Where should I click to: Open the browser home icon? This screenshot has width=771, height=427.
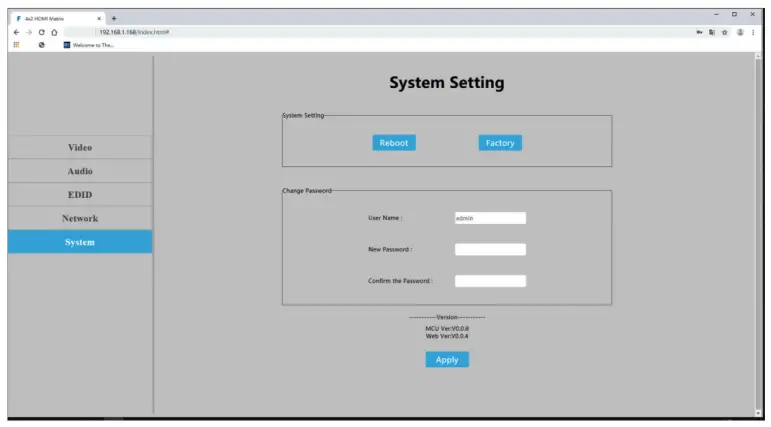point(54,32)
